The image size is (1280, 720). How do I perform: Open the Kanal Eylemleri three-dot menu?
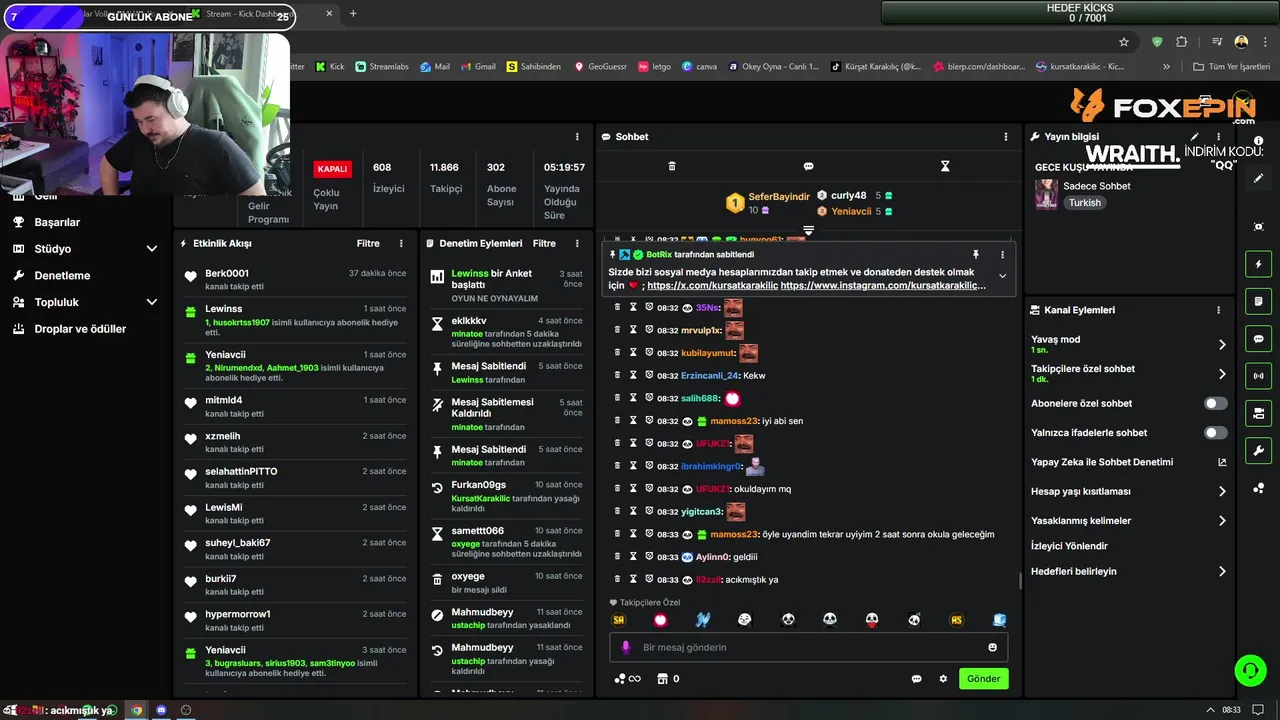(1218, 310)
